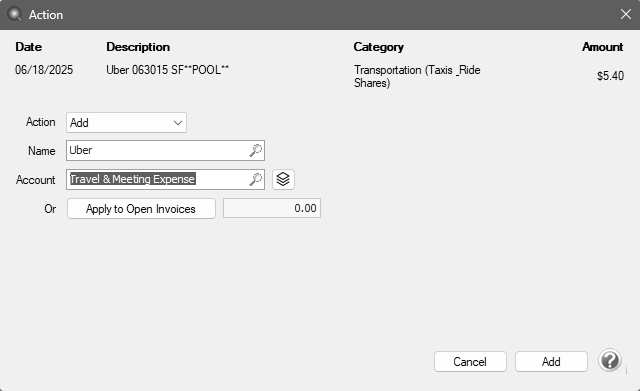This screenshot has width=640, height=391.
Task: Open help via the question mark icon
Action: point(610,361)
